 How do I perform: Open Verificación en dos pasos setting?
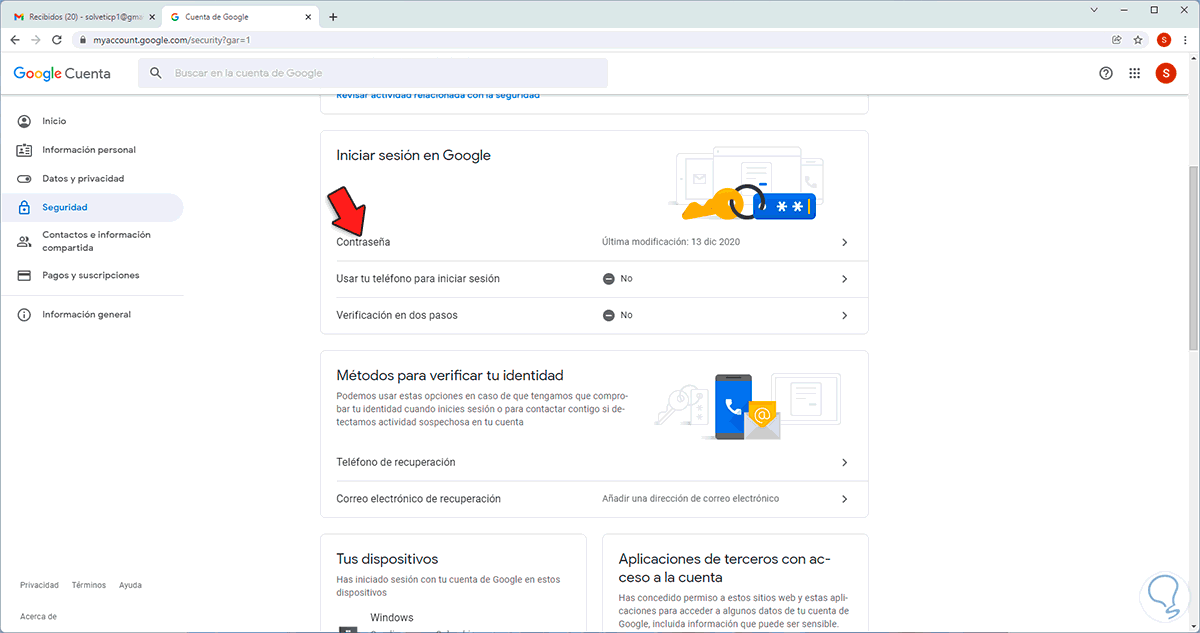click(x=594, y=315)
